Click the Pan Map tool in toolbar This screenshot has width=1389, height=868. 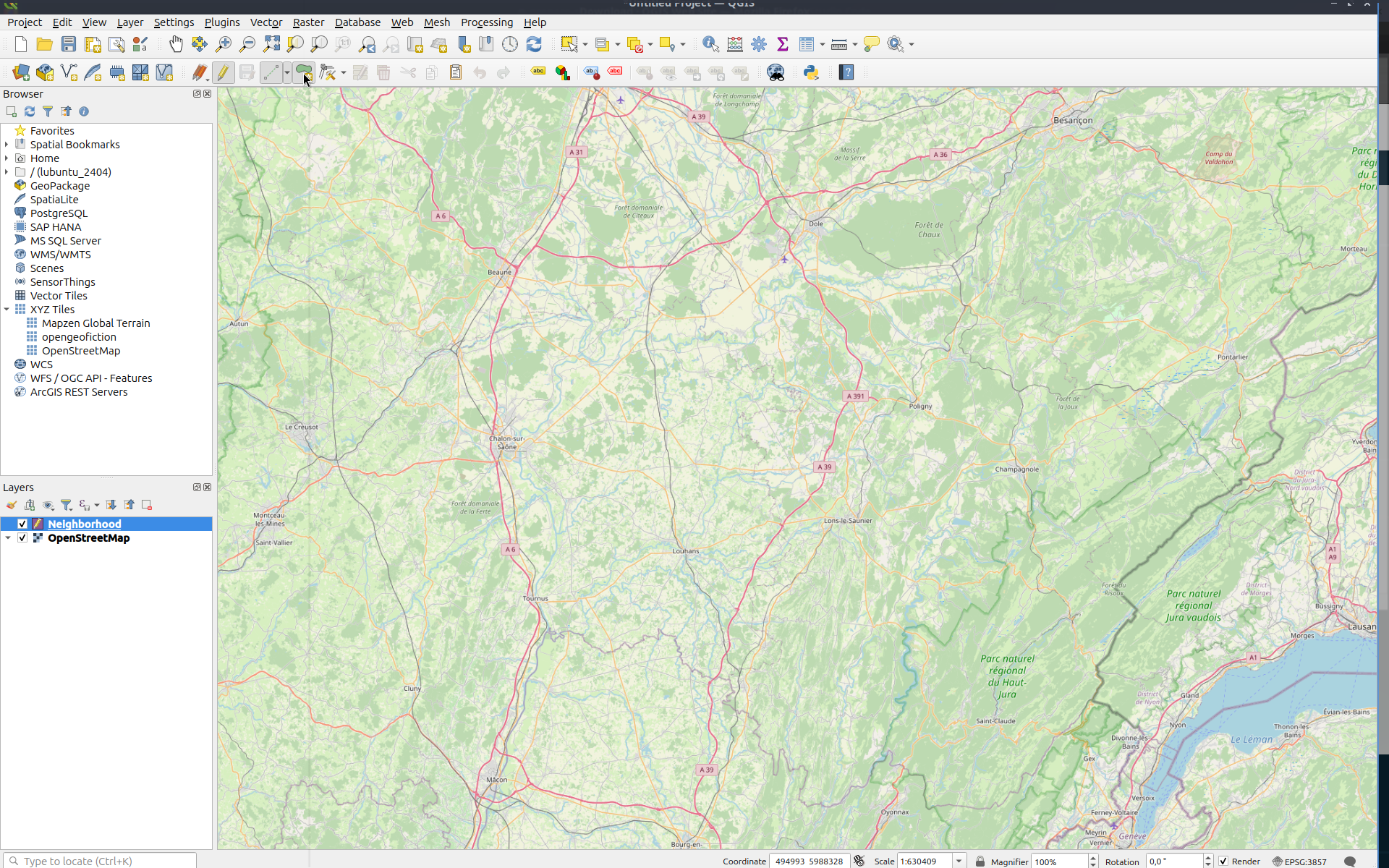pyautogui.click(x=176, y=44)
